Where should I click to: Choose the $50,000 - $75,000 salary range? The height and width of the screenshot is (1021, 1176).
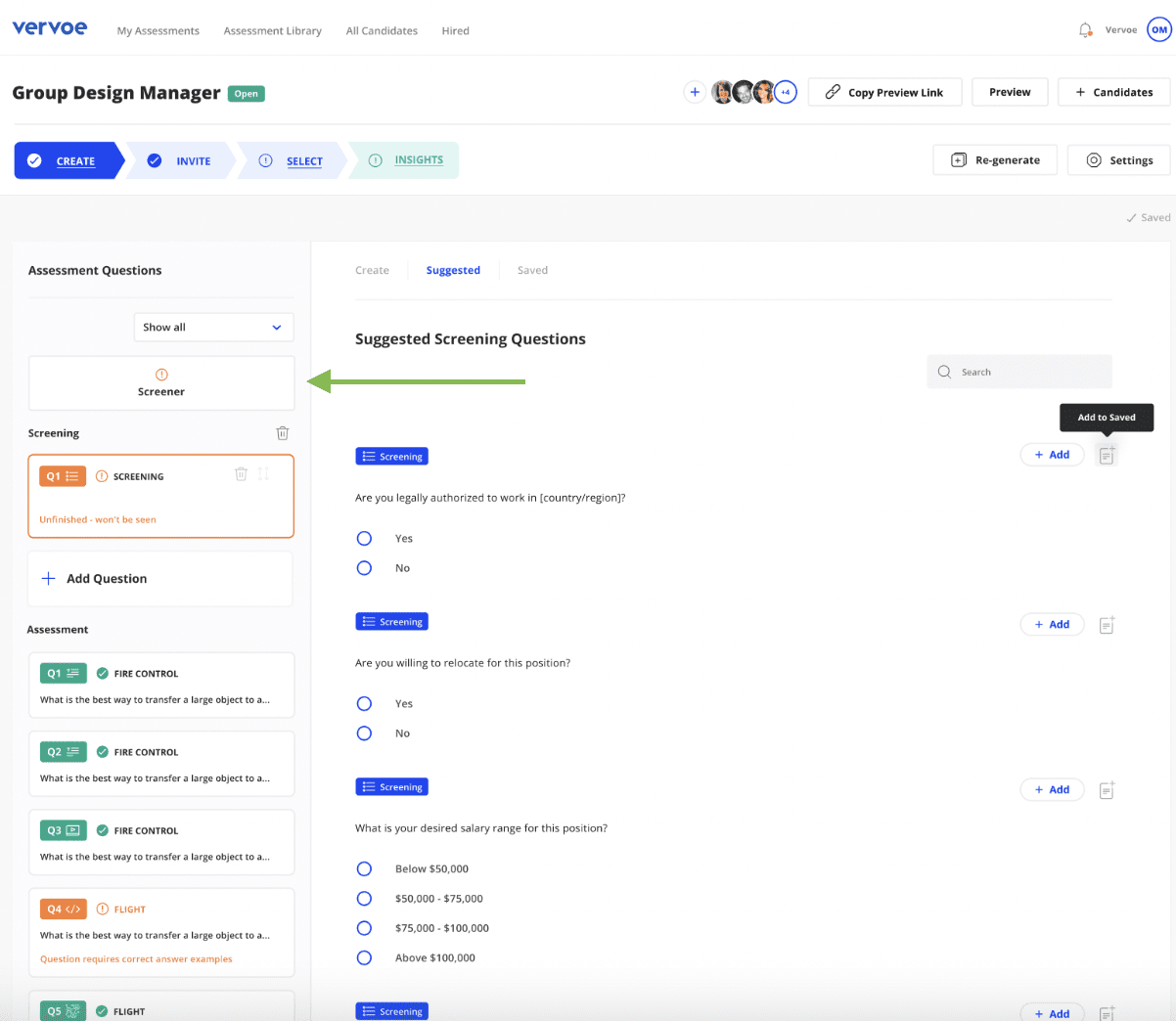pyautogui.click(x=364, y=898)
